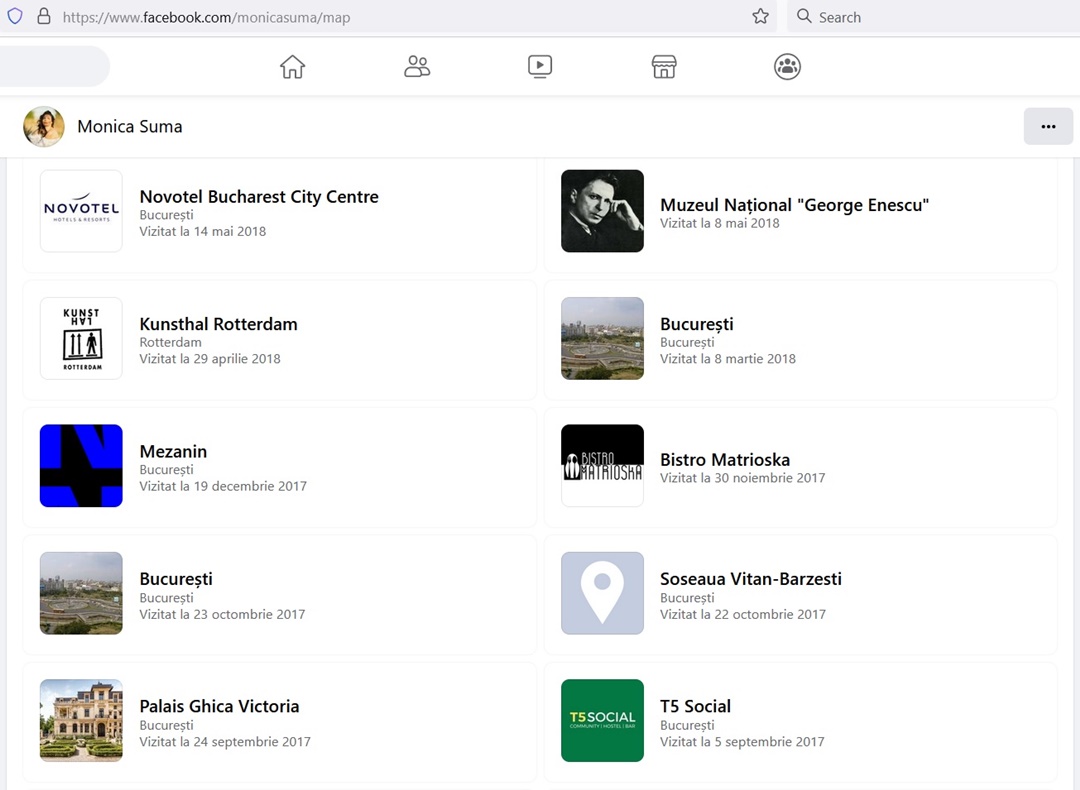Open the Bistro Matrioska place link

(x=725, y=460)
